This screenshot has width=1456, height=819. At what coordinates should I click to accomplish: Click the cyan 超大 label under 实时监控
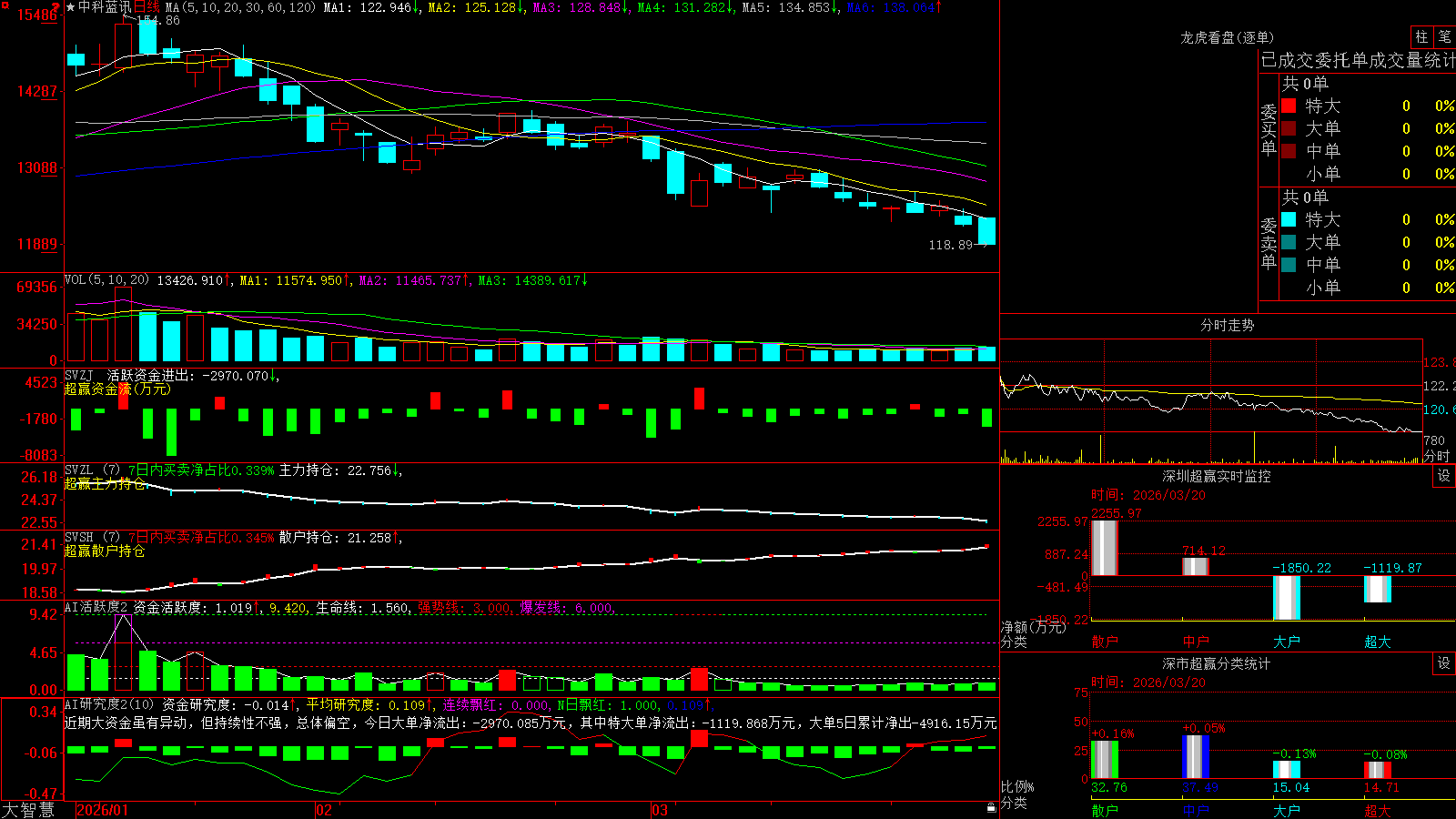1378,642
